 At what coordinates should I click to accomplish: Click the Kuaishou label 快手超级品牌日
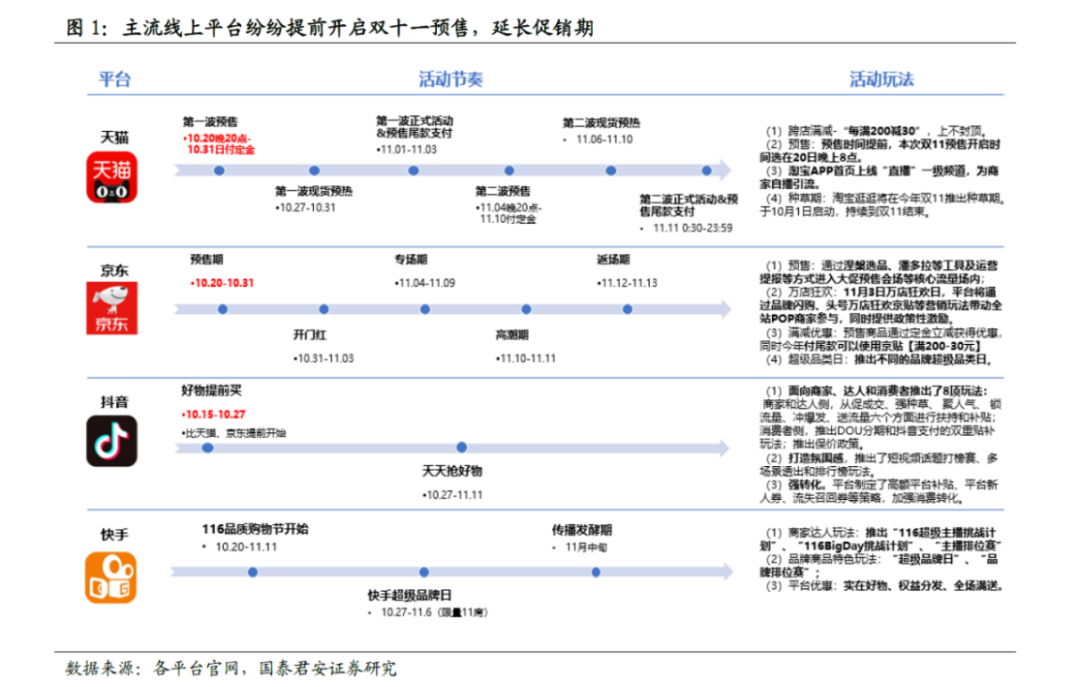[x=410, y=595]
